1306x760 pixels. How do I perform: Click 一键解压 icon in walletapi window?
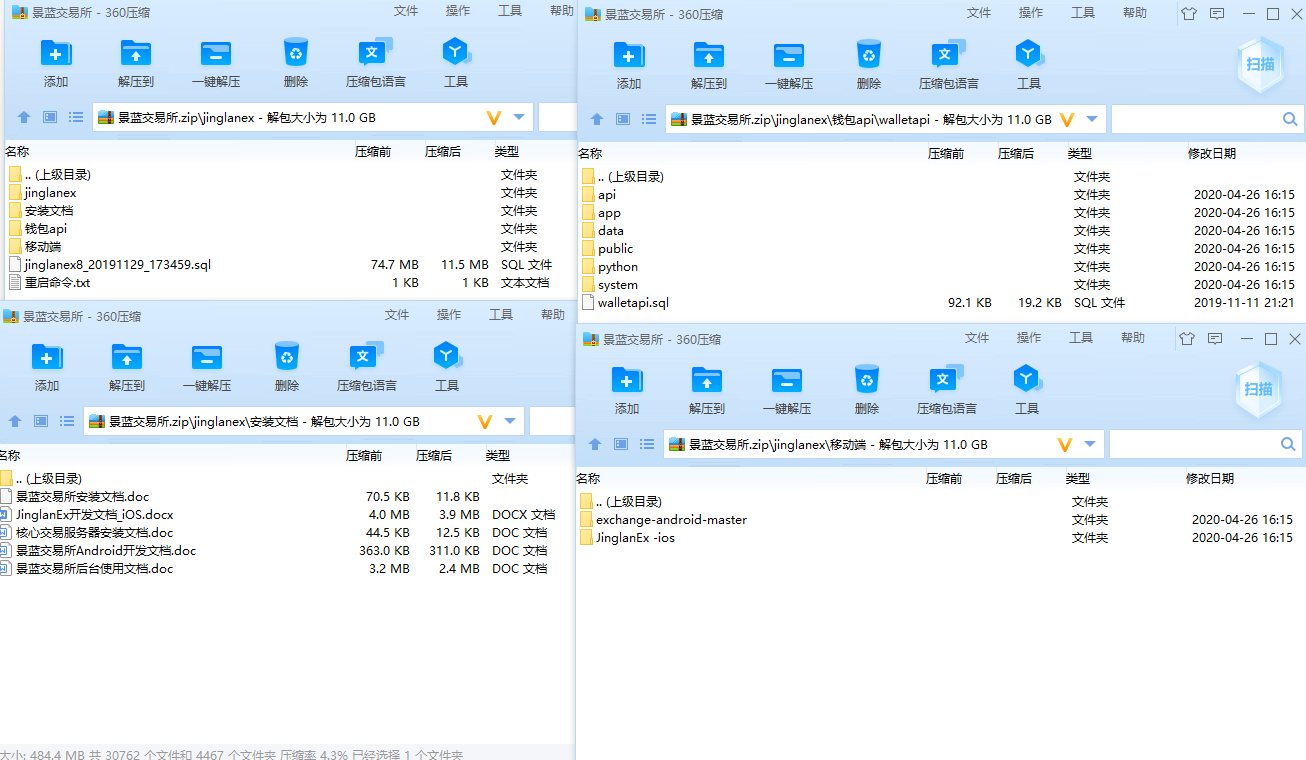click(789, 55)
